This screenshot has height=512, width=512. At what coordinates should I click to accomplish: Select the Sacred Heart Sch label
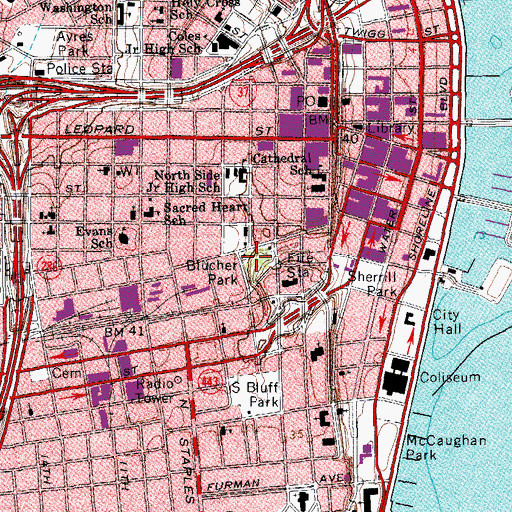pyautogui.click(x=206, y=213)
